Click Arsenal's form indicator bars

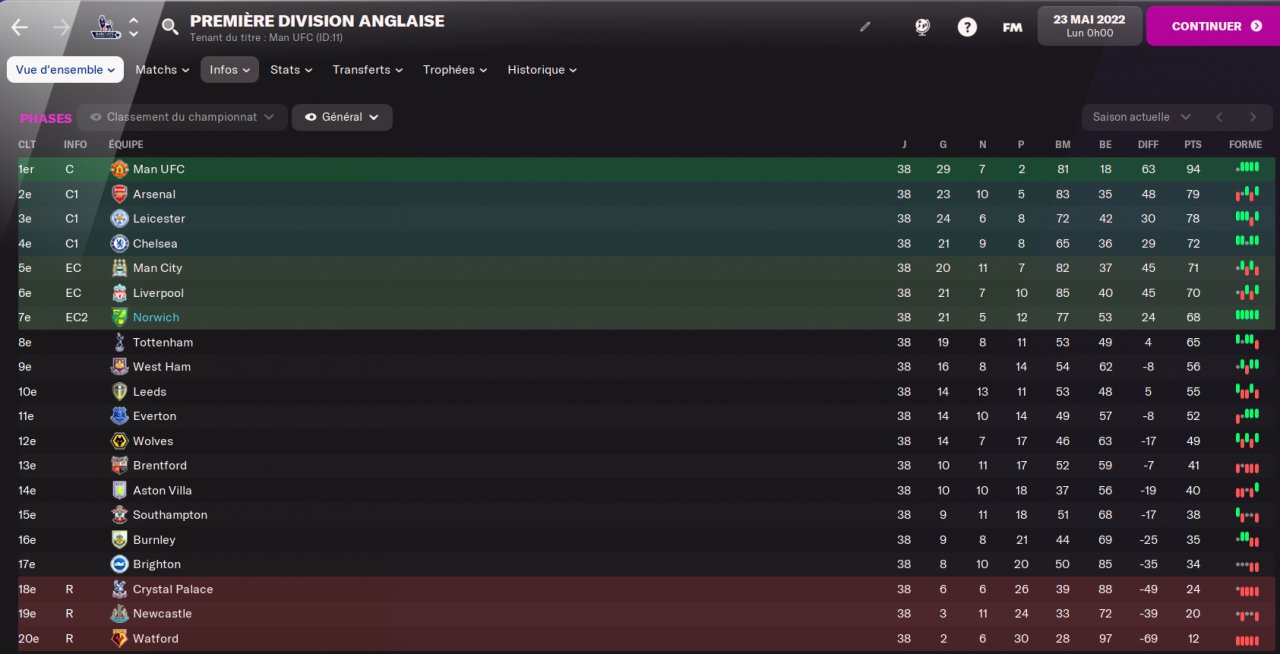1246,194
